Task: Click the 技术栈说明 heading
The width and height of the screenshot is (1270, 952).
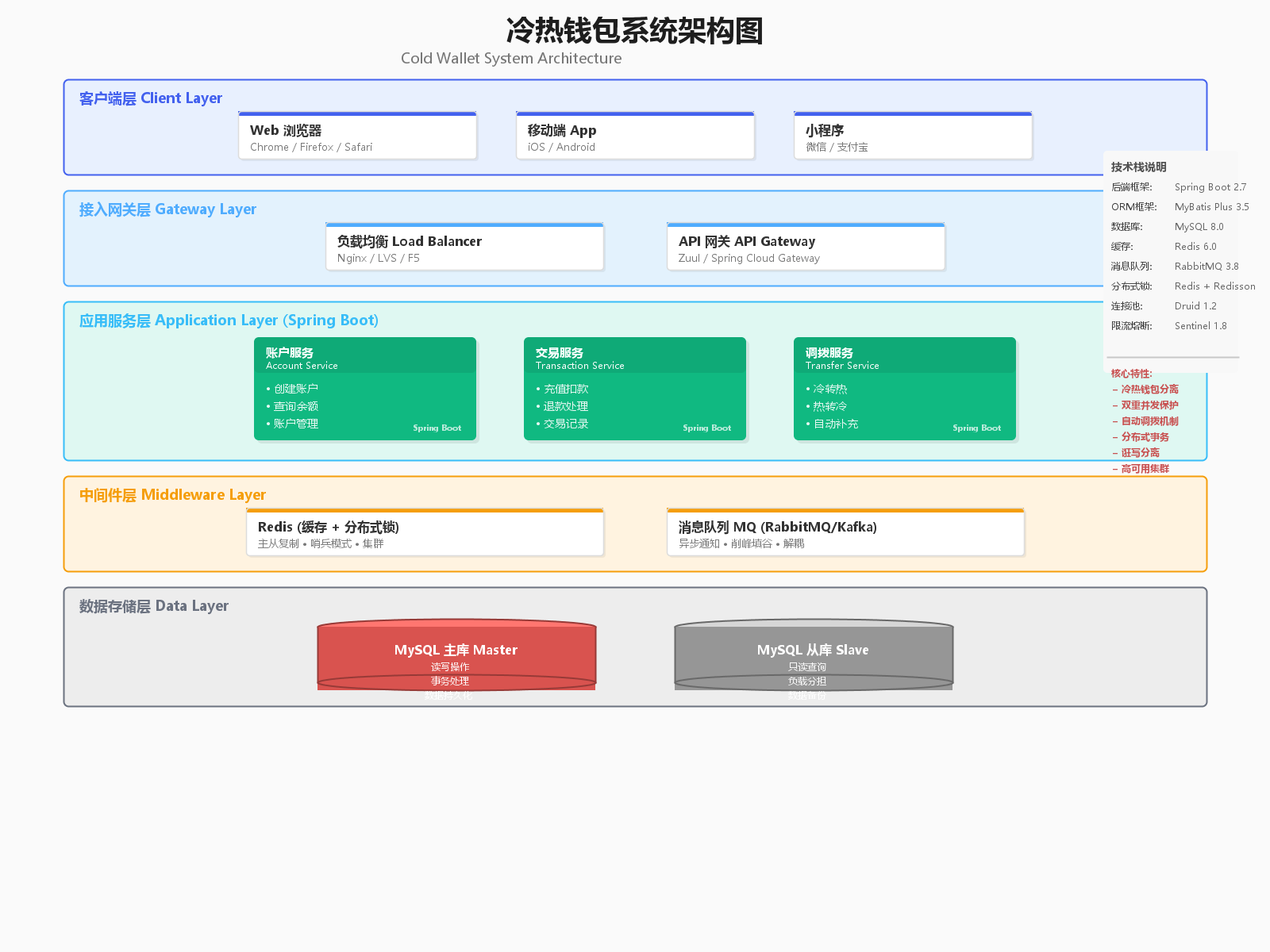Action: point(1138,167)
